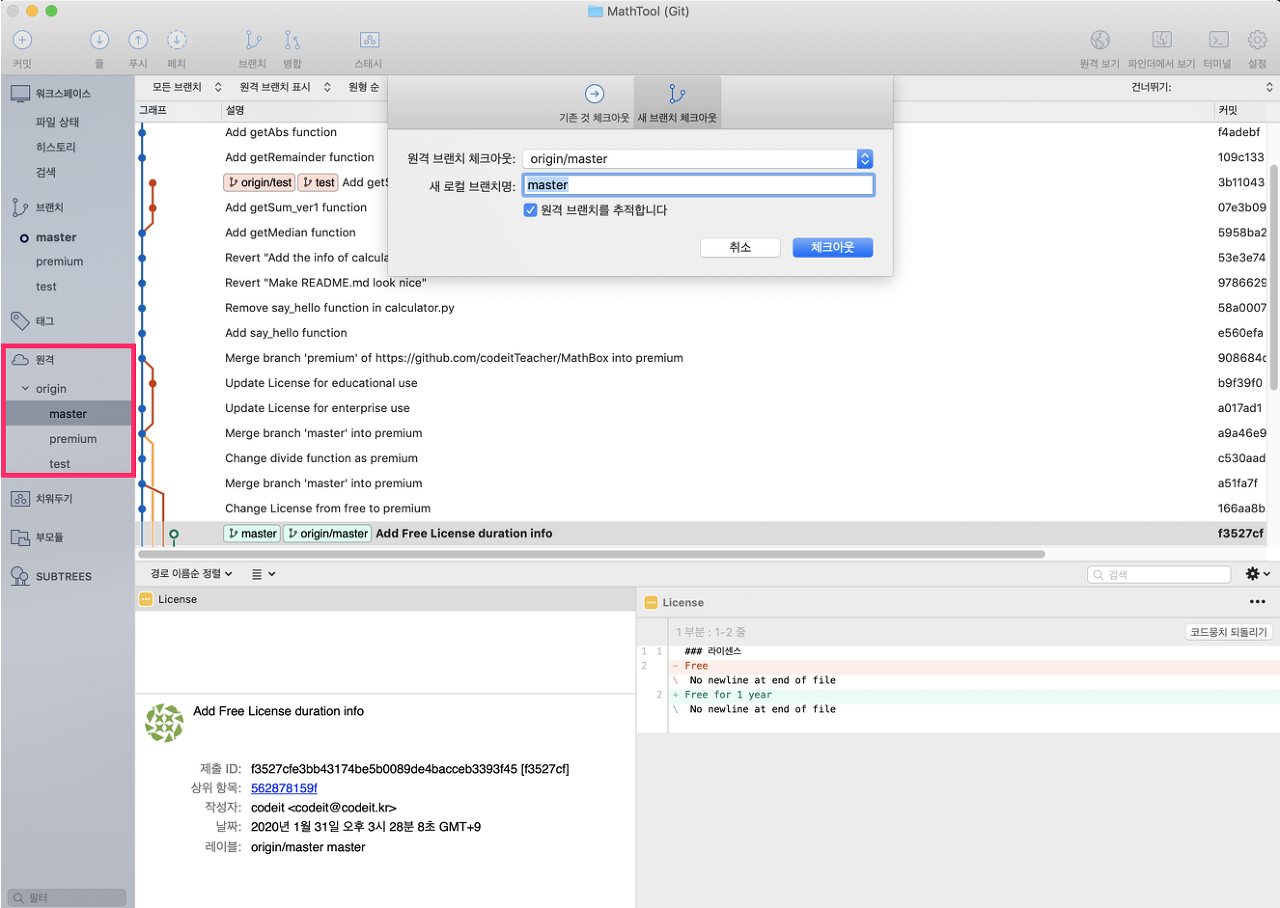
Task: Switch to 기존 것 체크아웃 tab
Action: pyautogui.click(x=594, y=102)
